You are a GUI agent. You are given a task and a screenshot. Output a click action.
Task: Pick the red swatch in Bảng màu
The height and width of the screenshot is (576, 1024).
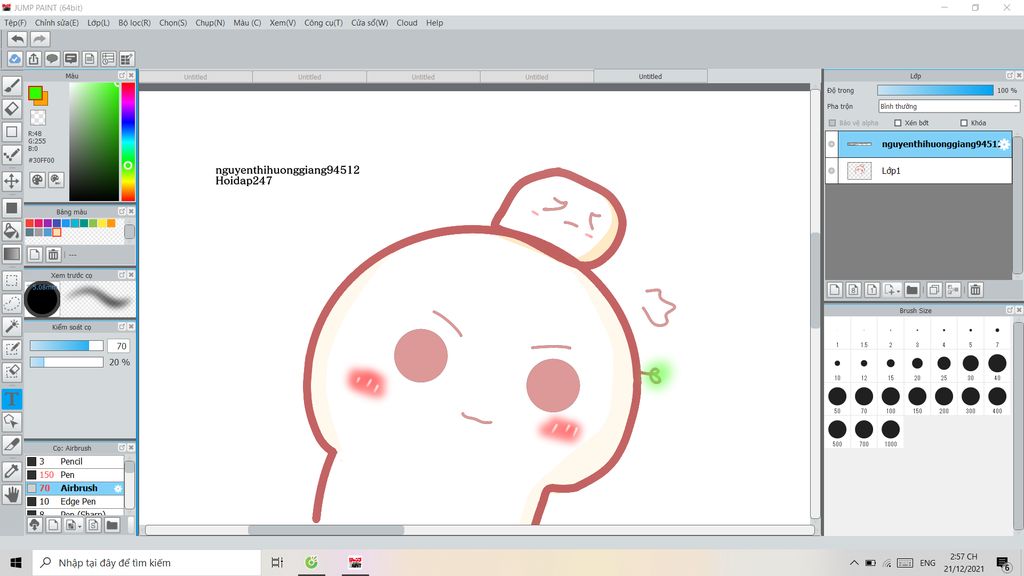click(x=29, y=223)
